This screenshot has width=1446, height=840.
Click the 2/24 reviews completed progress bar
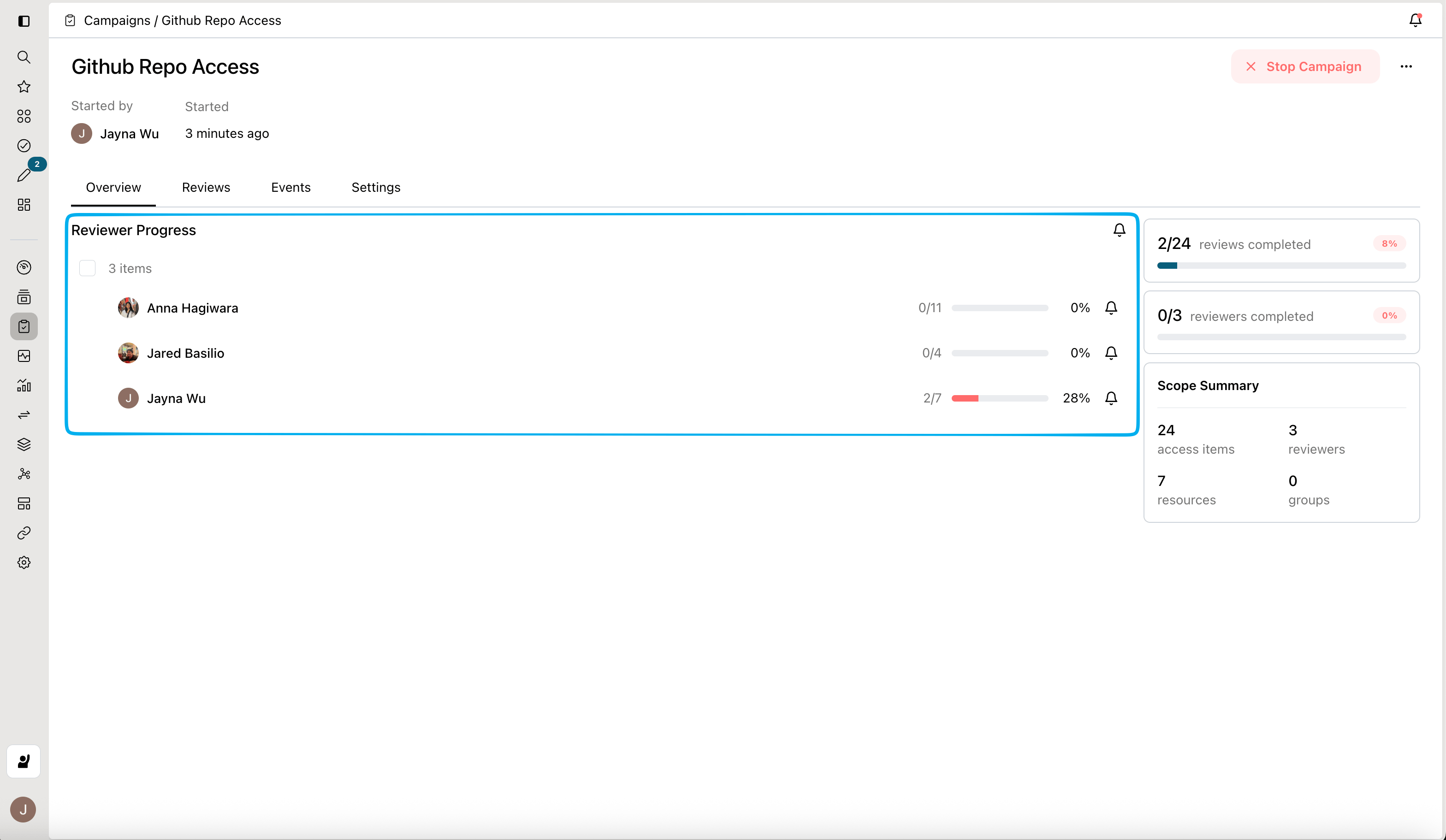click(1281, 266)
